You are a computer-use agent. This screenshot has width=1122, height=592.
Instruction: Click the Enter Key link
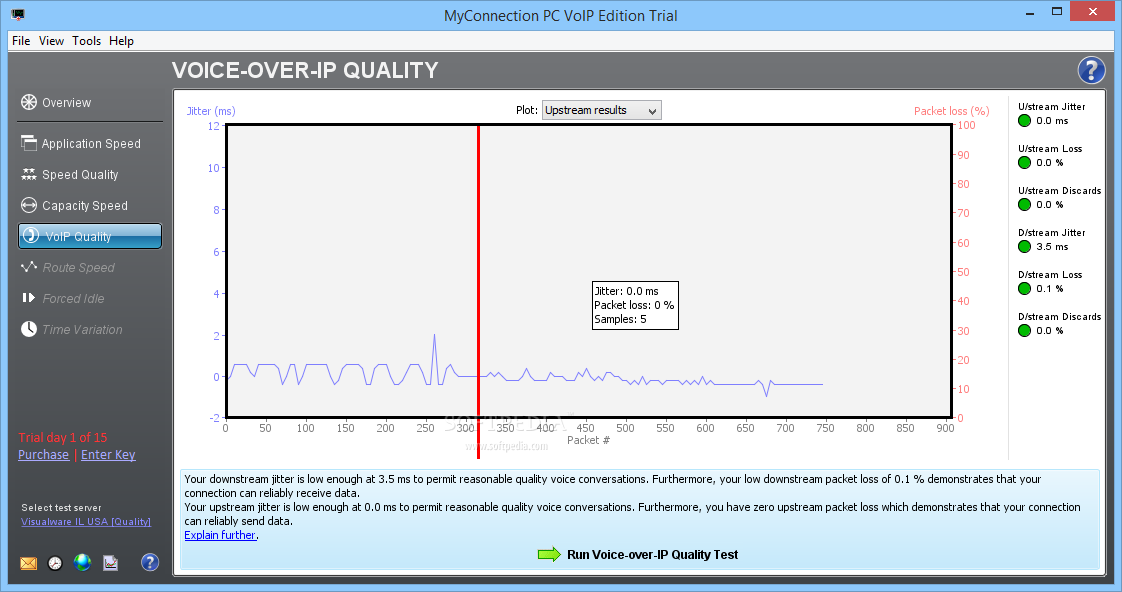coord(108,455)
